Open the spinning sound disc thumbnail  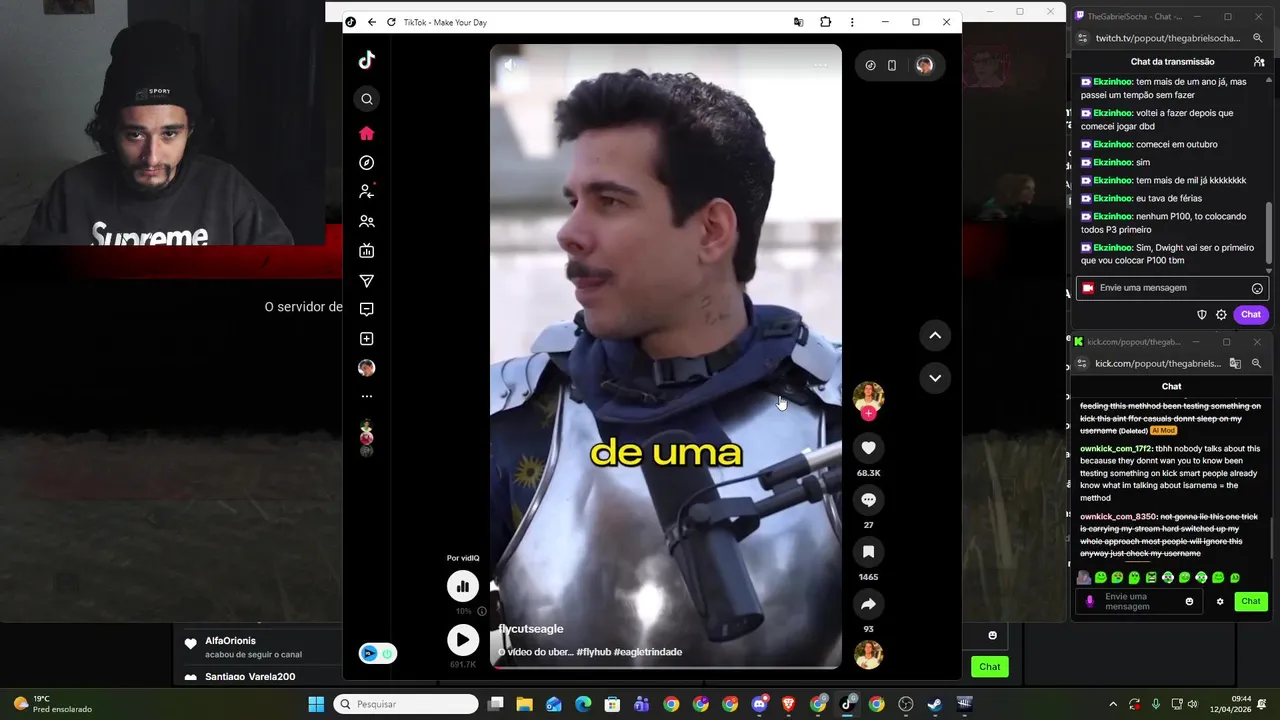(868, 655)
